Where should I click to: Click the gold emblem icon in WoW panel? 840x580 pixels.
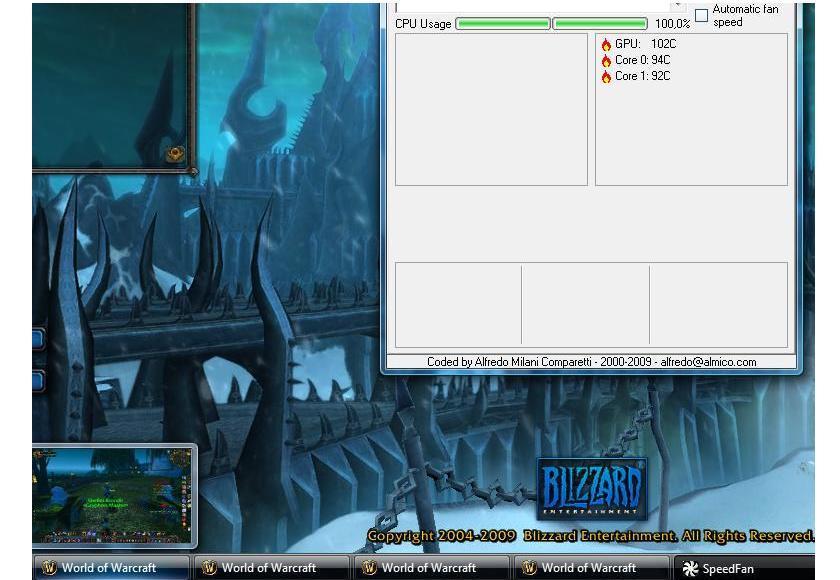[175, 154]
